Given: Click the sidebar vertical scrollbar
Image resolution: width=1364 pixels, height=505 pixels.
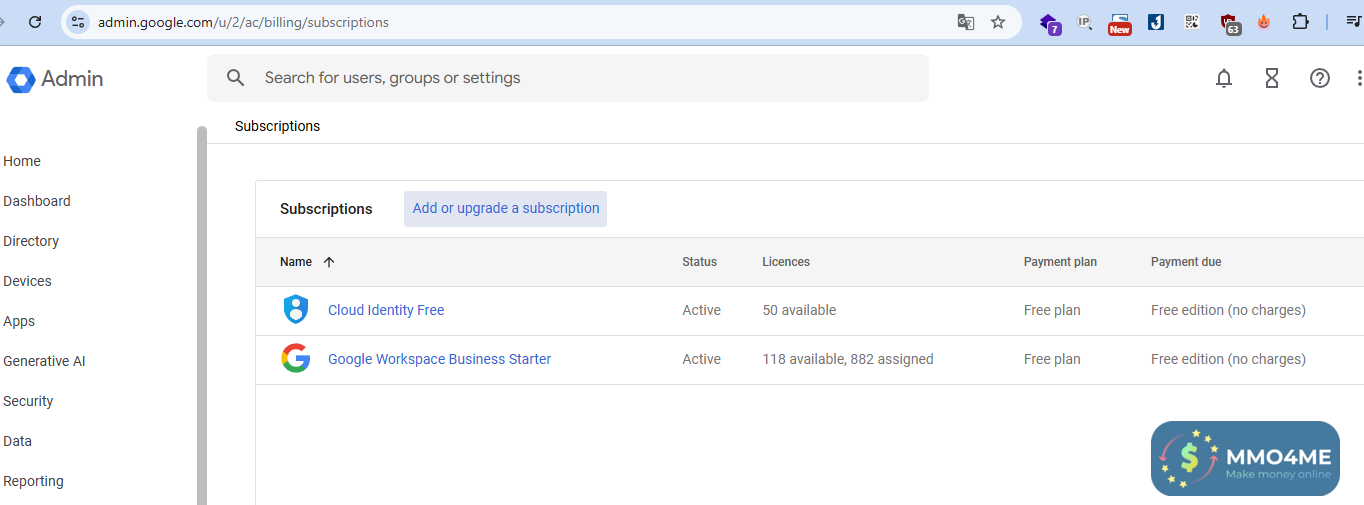Looking at the screenshot, I should tap(202, 300).
